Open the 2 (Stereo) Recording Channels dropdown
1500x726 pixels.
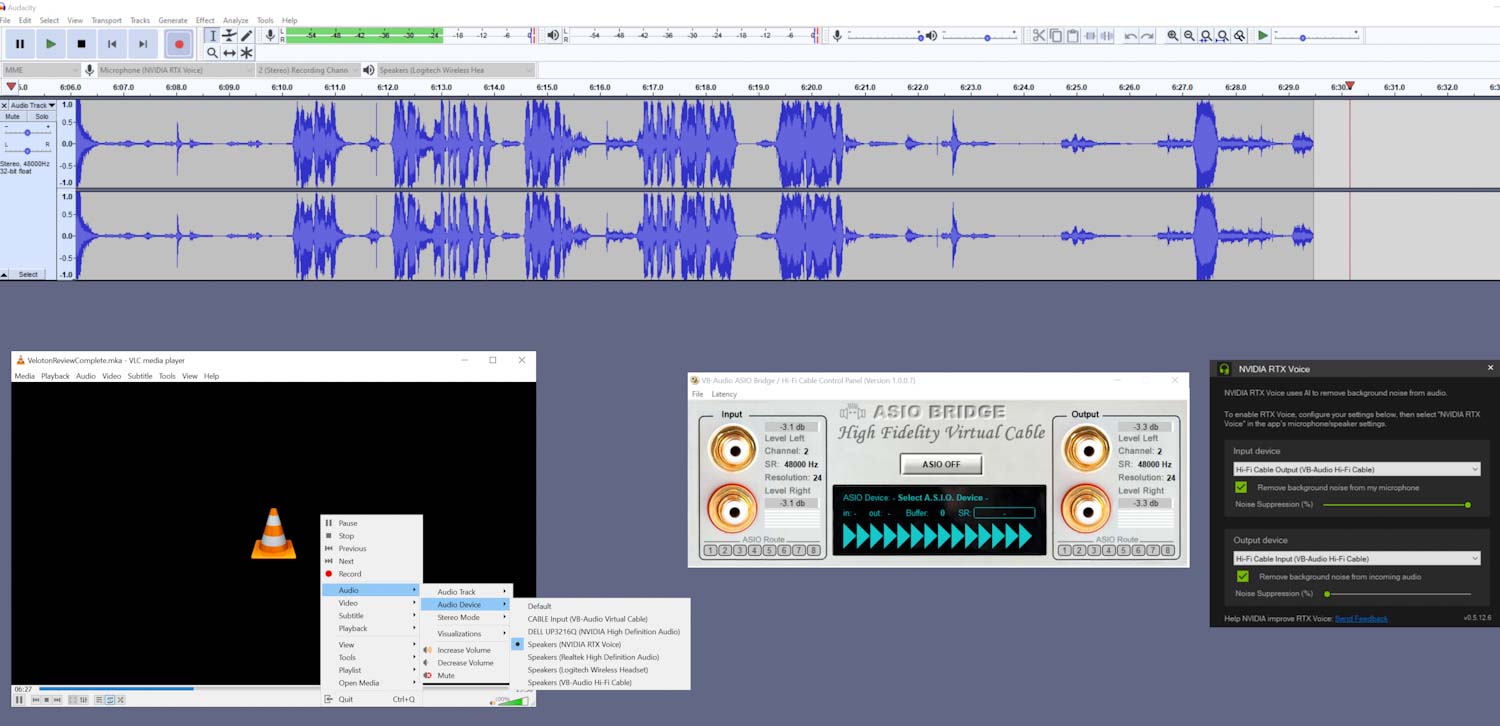308,70
